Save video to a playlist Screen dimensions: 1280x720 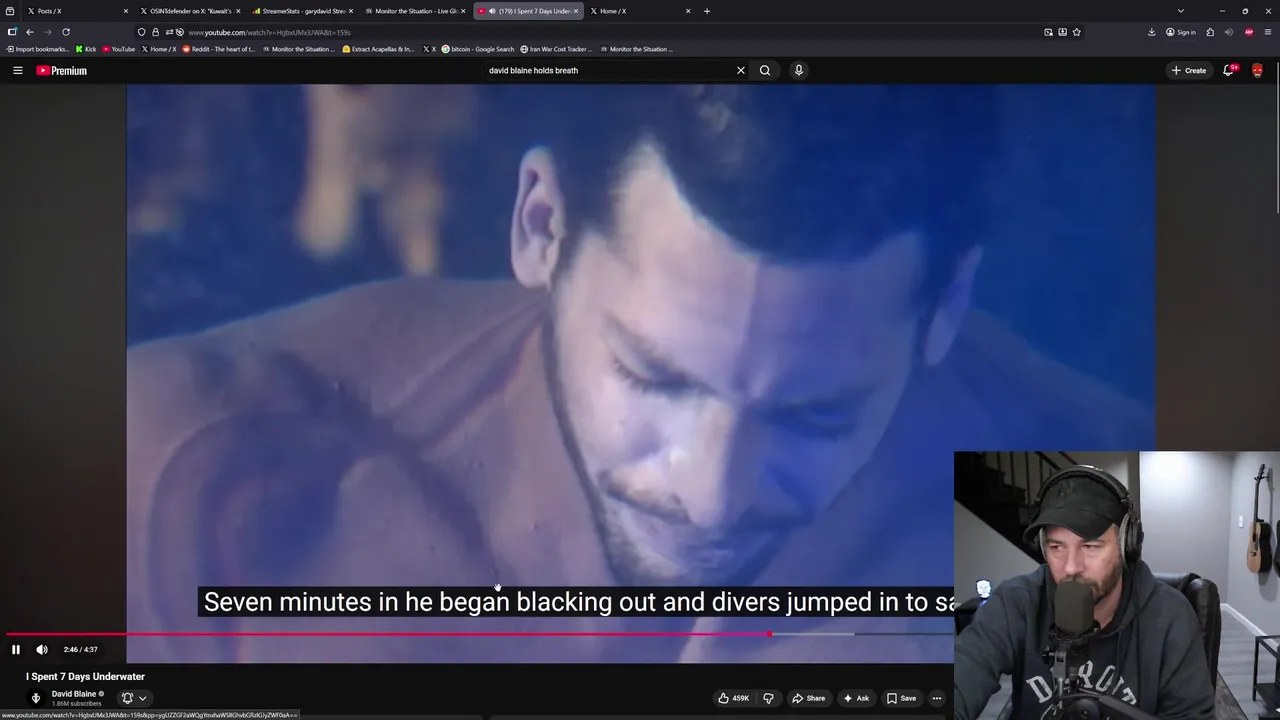tap(901, 698)
